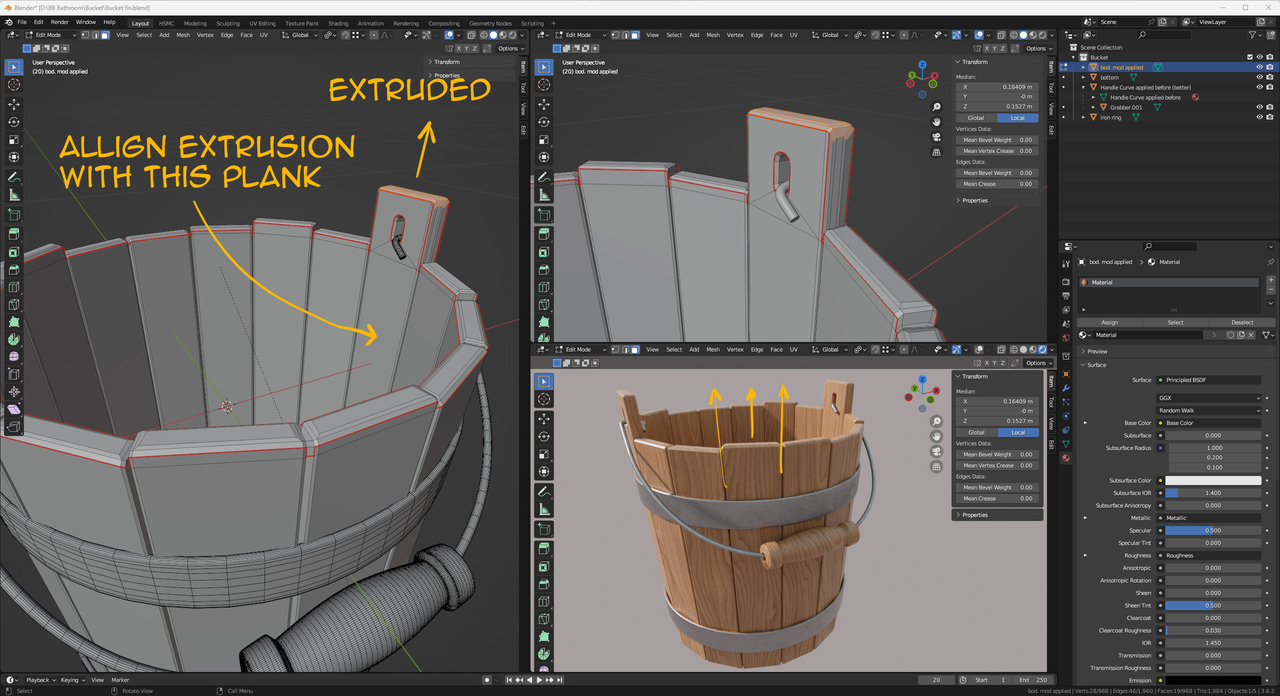This screenshot has height=696, width=1280.
Task: Toggle visibility of 'iron ring' object
Action: pyautogui.click(x=1259, y=117)
